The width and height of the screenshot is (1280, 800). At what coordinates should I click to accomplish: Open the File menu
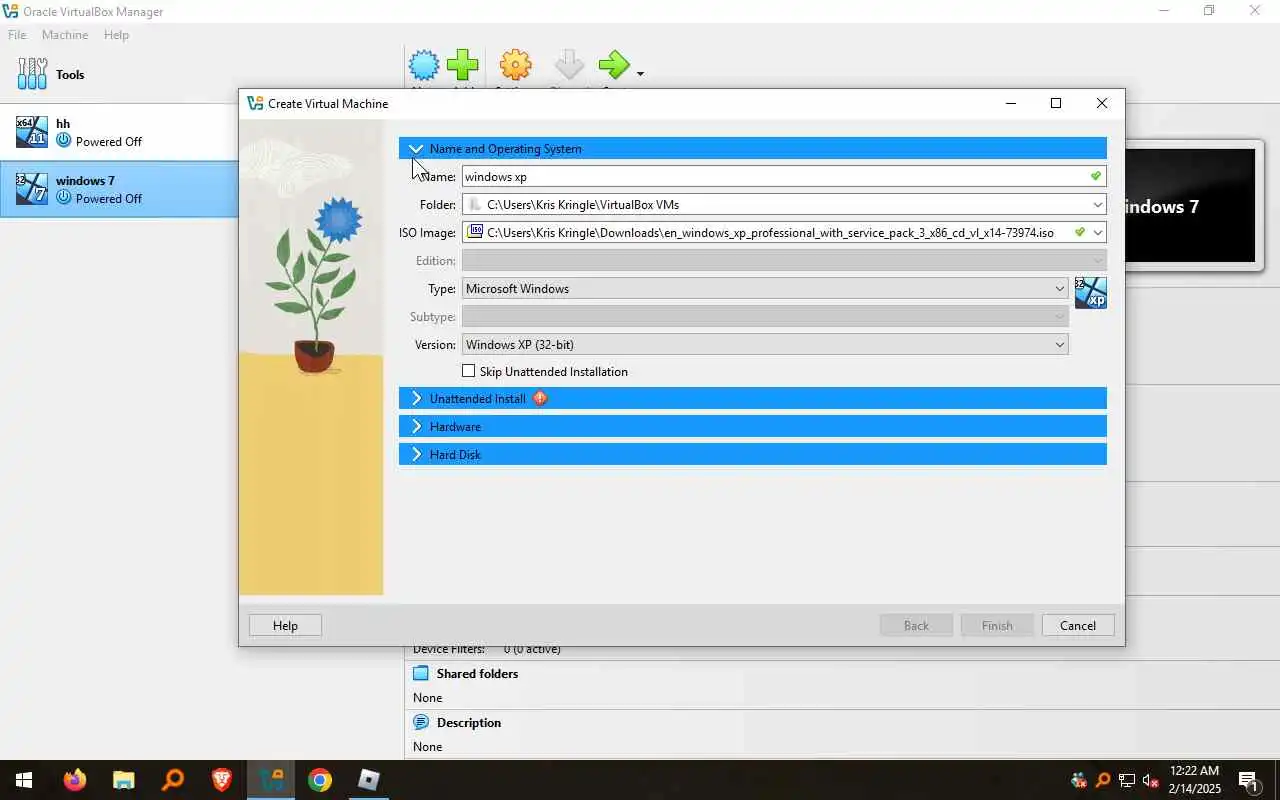(x=17, y=35)
